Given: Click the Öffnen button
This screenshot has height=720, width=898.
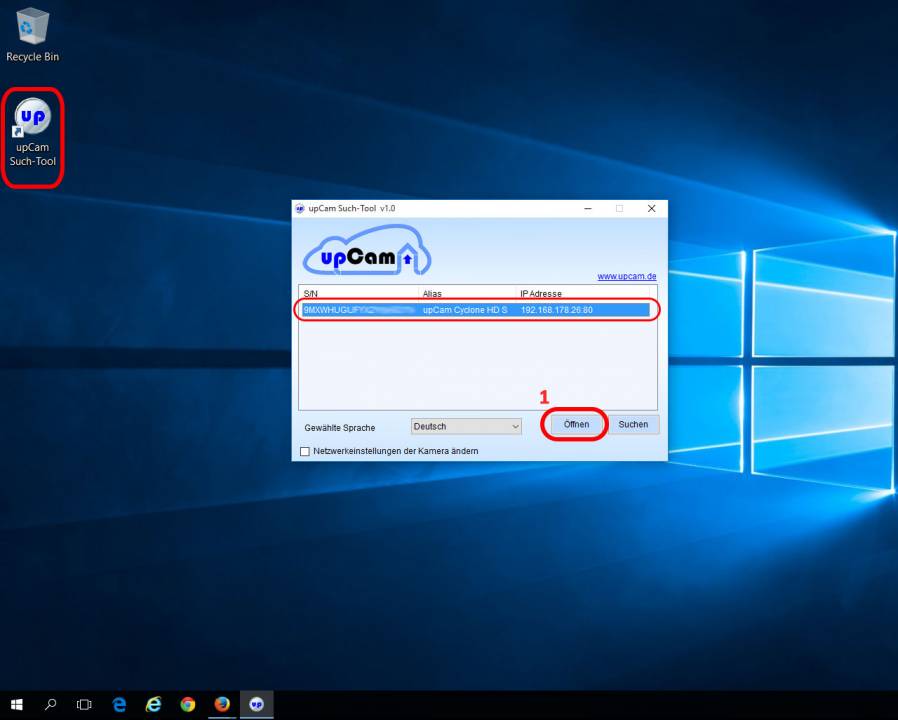Looking at the screenshot, I should [576, 424].
